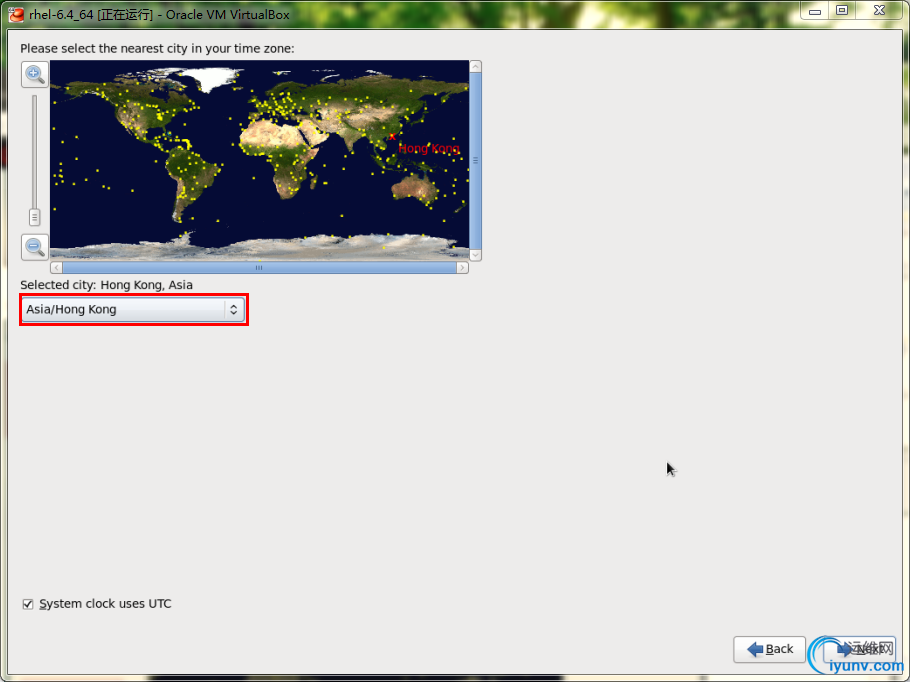Open the Asia/Hong Kong timezone dropdown
This screenshot has height=682, width=910.
133,309
